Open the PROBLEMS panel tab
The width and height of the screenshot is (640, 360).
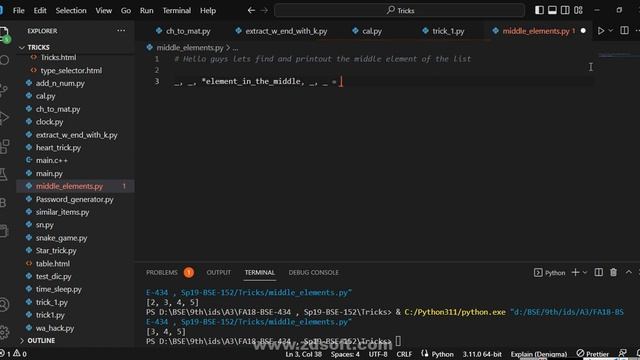click(162, 272)
